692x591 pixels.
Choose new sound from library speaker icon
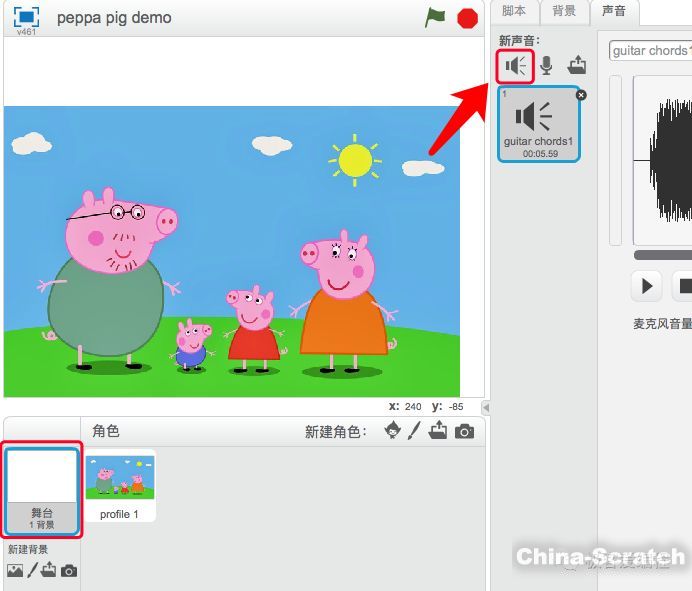pos(516,66)
